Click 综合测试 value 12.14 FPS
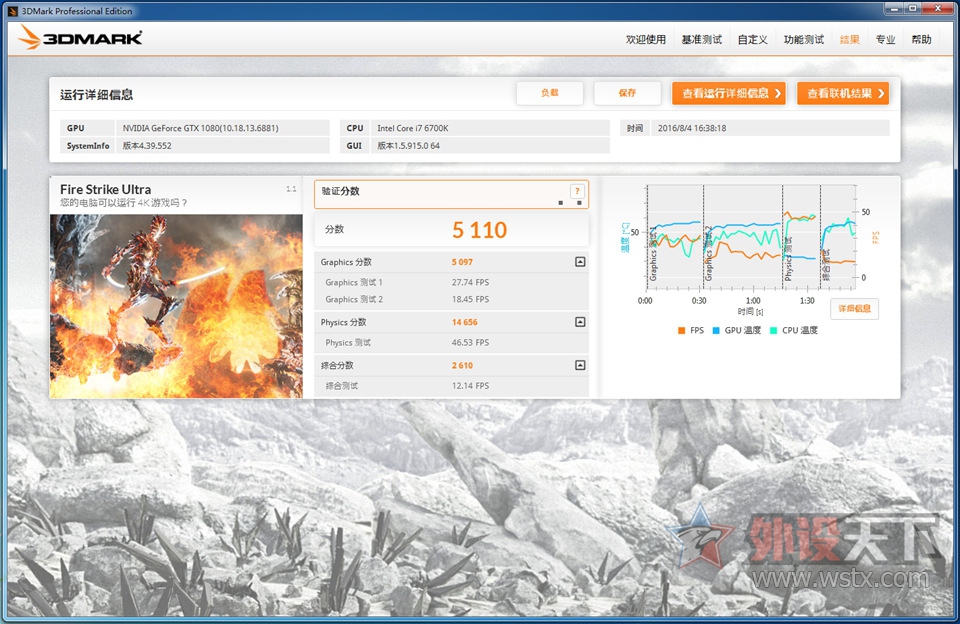 [470, 386]
